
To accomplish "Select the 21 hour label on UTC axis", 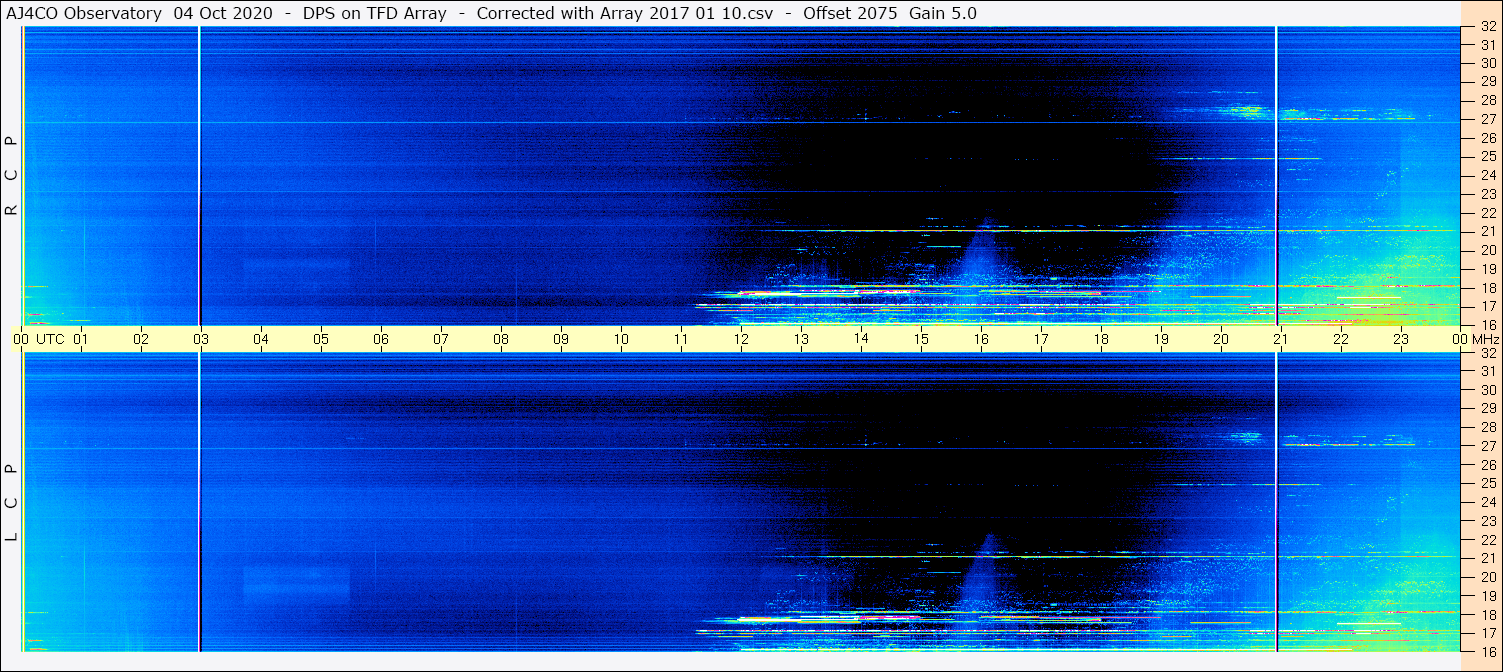I will pyautogui.click(x=1281, y=339).
